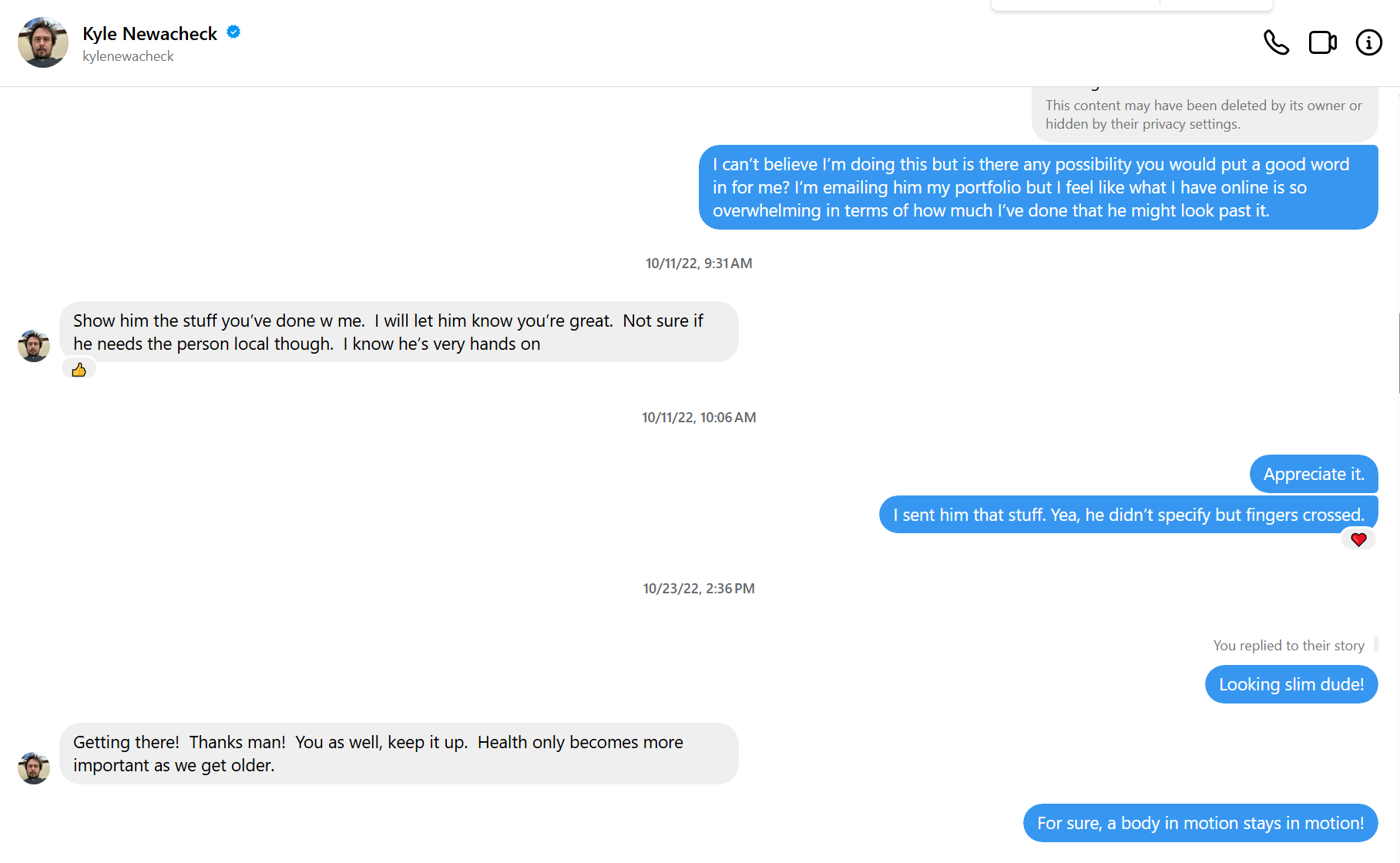Start a video call
Screen dimensions: 1400x863
[x=1322, y=42]
